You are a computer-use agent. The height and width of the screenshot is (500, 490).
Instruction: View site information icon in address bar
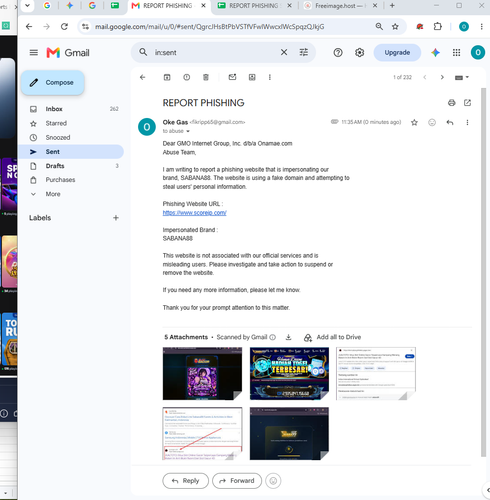[x=86, y=26]
